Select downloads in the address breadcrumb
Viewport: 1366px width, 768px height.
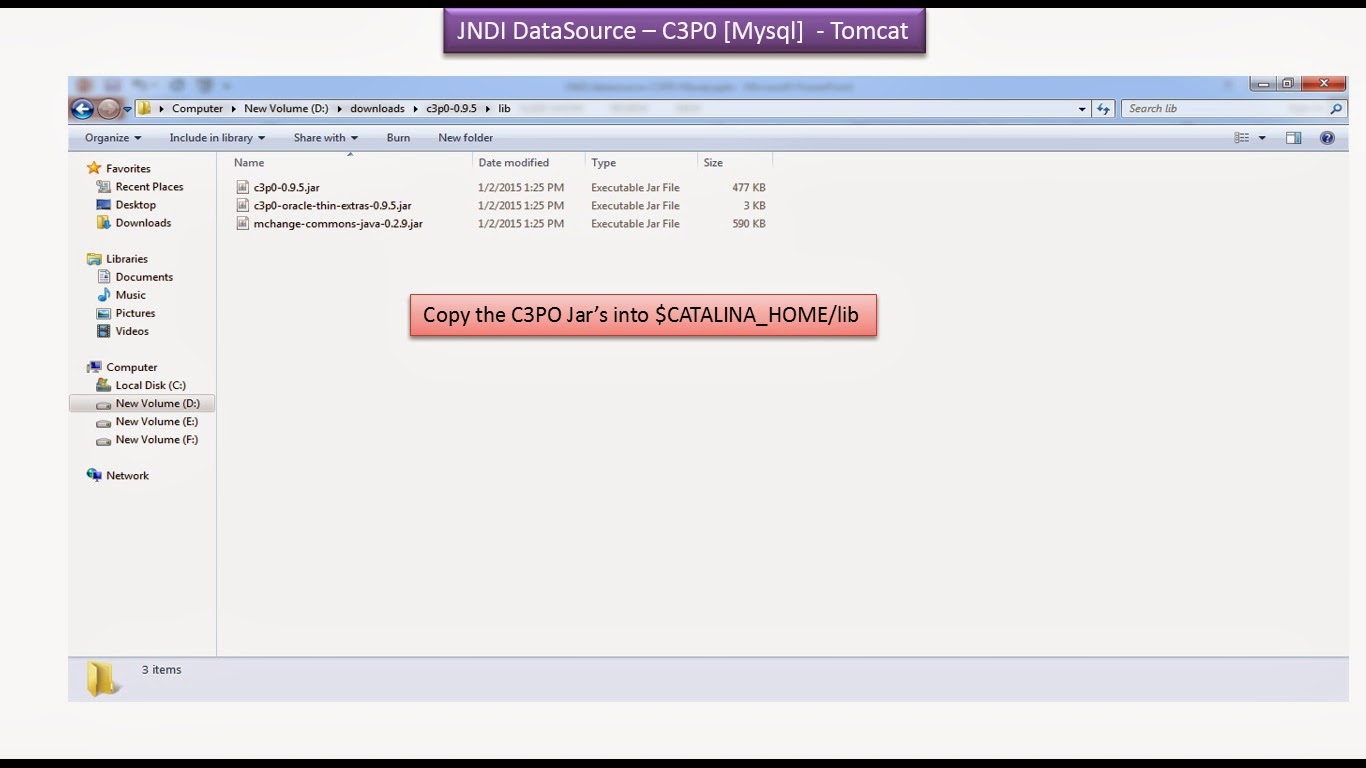pos(377,108)
